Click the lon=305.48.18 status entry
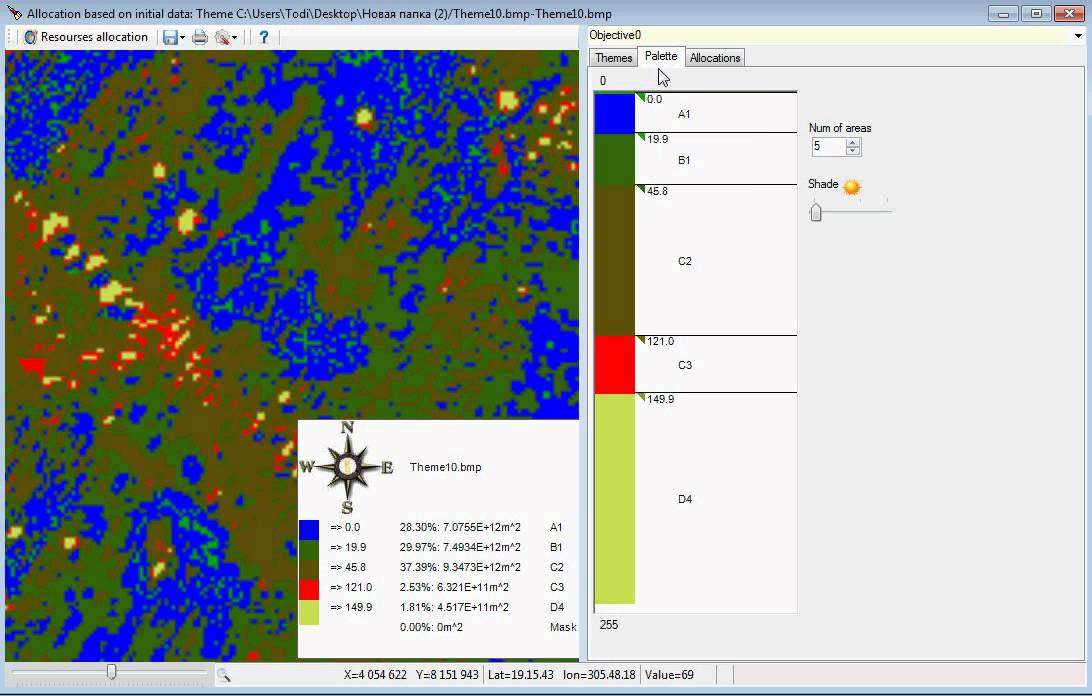 tap(599, 674)
